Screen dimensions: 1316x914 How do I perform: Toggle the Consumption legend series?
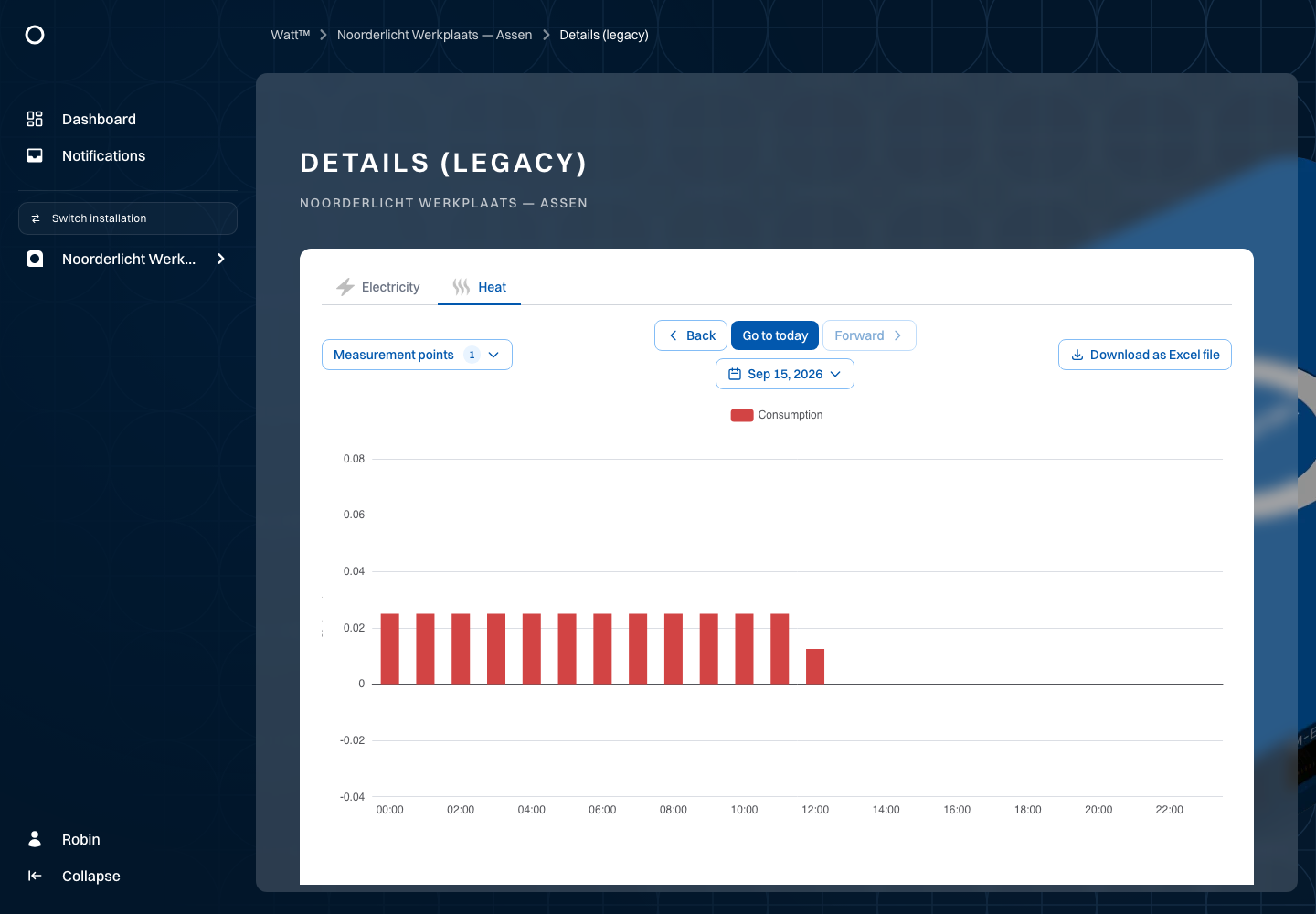[x=776, y=415]
